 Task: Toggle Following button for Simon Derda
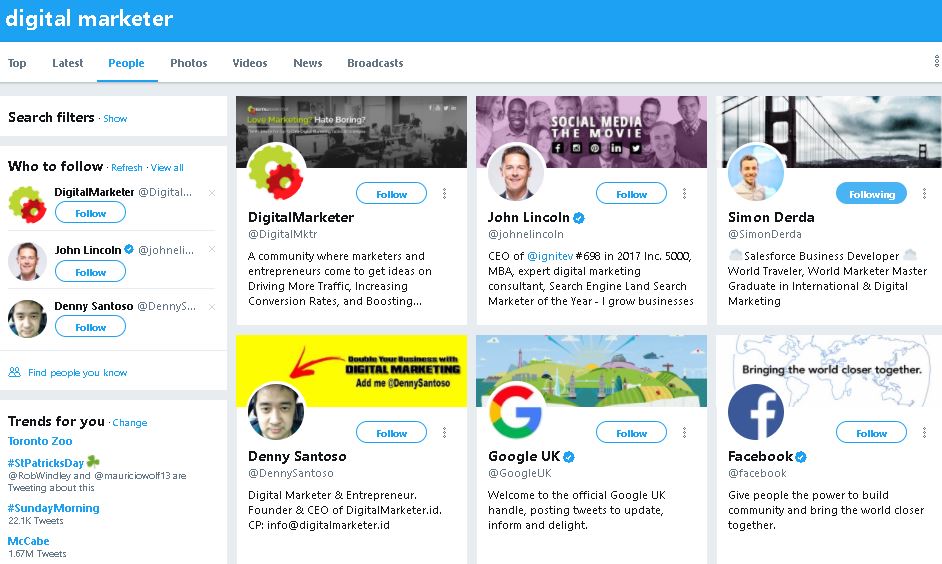(871, 193)
